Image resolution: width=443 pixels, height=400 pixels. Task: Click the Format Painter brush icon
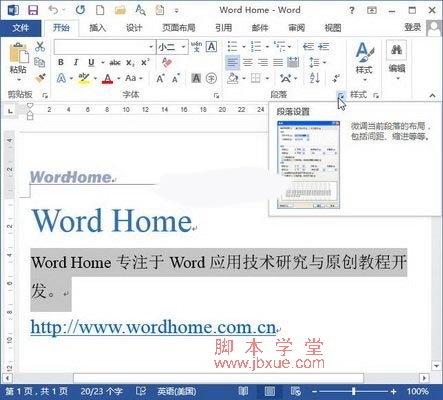coord(40,78)
